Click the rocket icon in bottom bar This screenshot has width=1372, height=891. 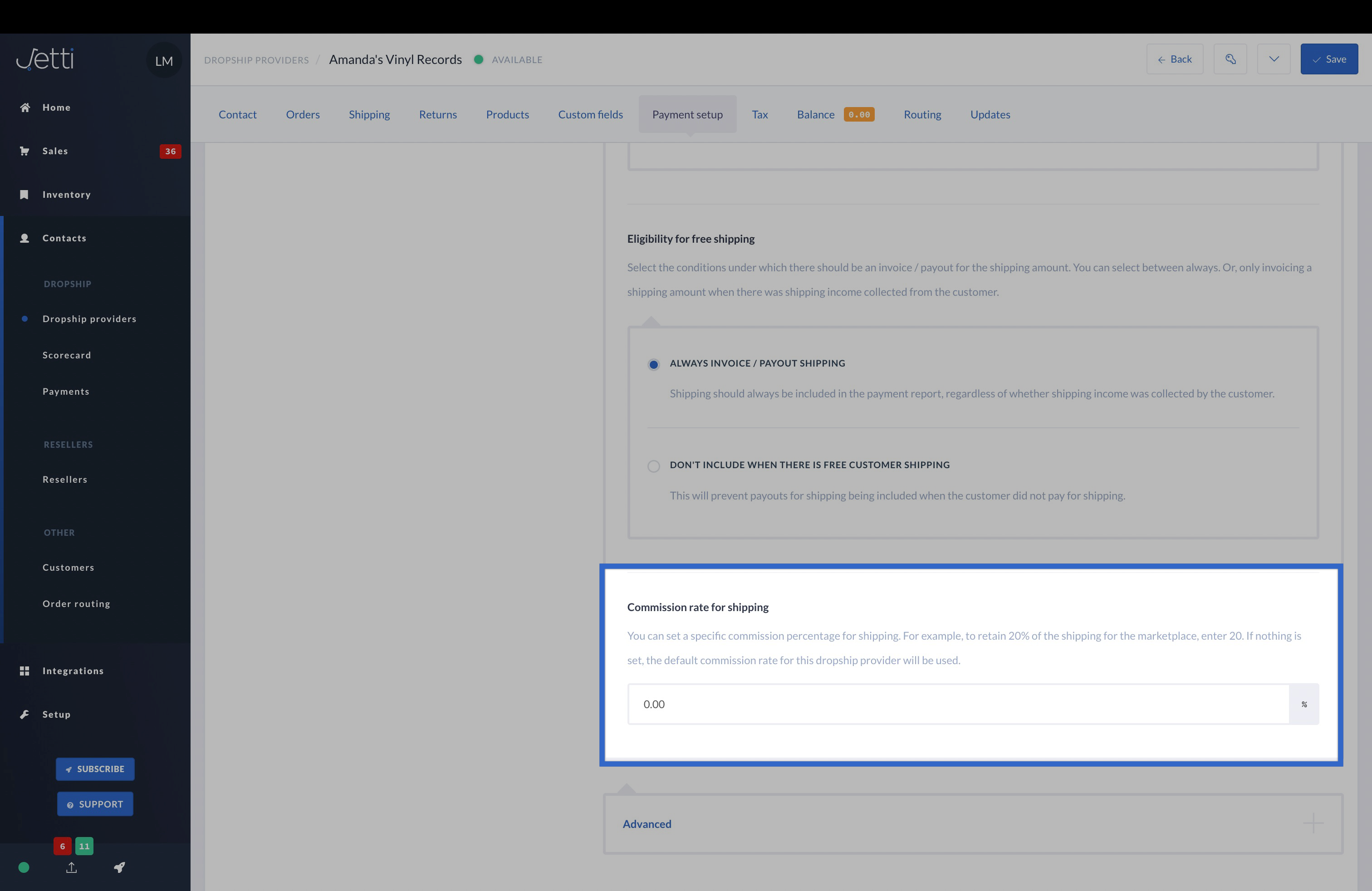(x=119, y=867)
